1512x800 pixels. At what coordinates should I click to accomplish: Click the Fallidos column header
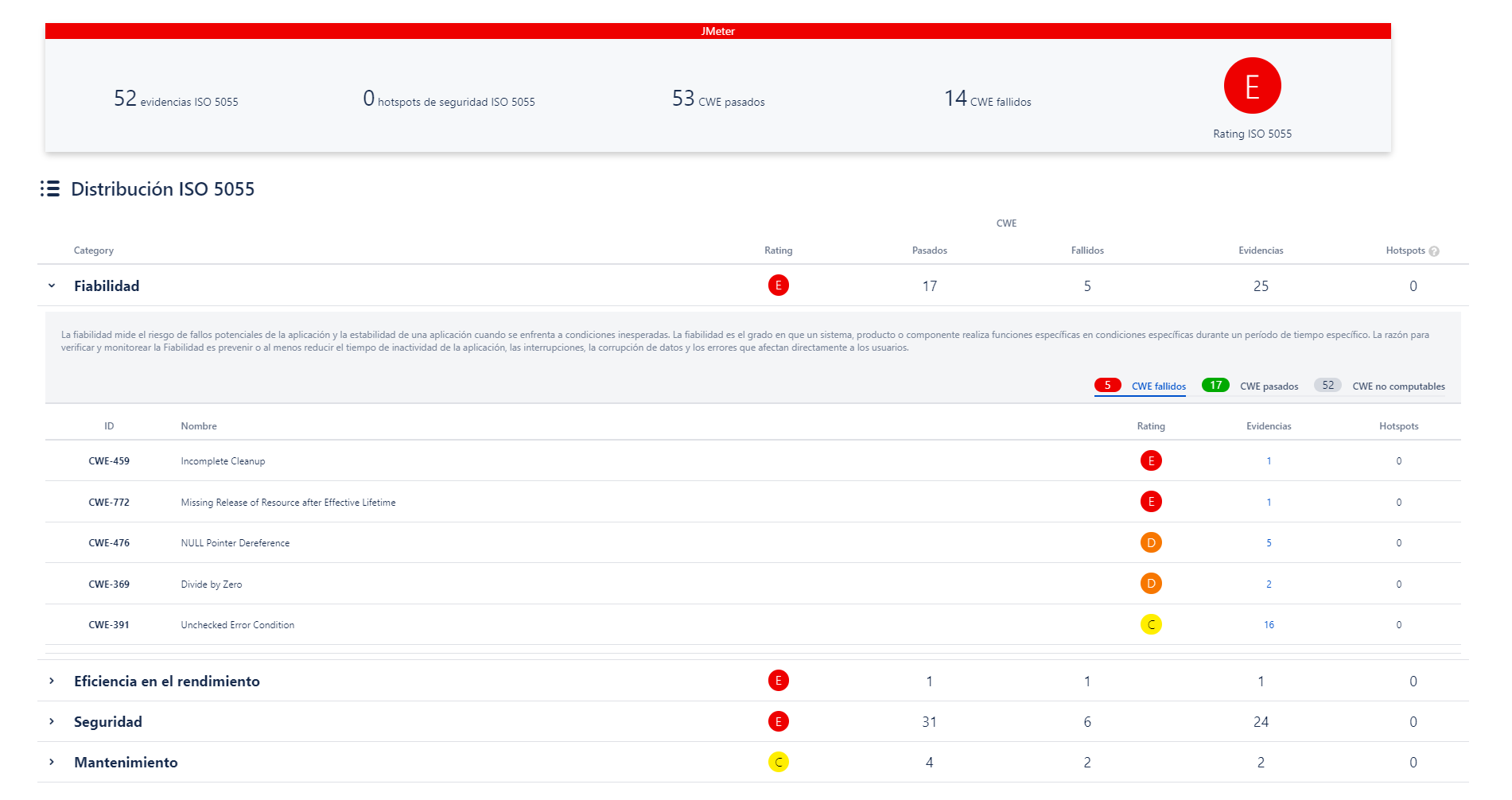coord(1087,250)
